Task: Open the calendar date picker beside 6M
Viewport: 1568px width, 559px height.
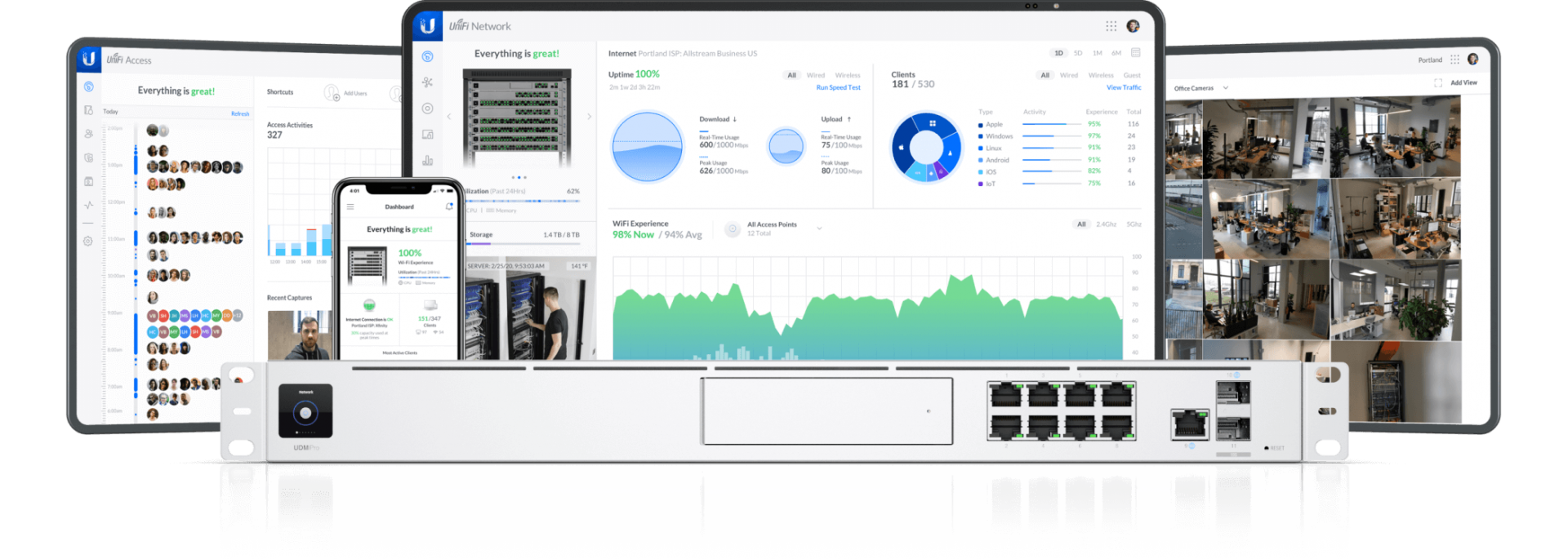Action: click(1135, 53)
